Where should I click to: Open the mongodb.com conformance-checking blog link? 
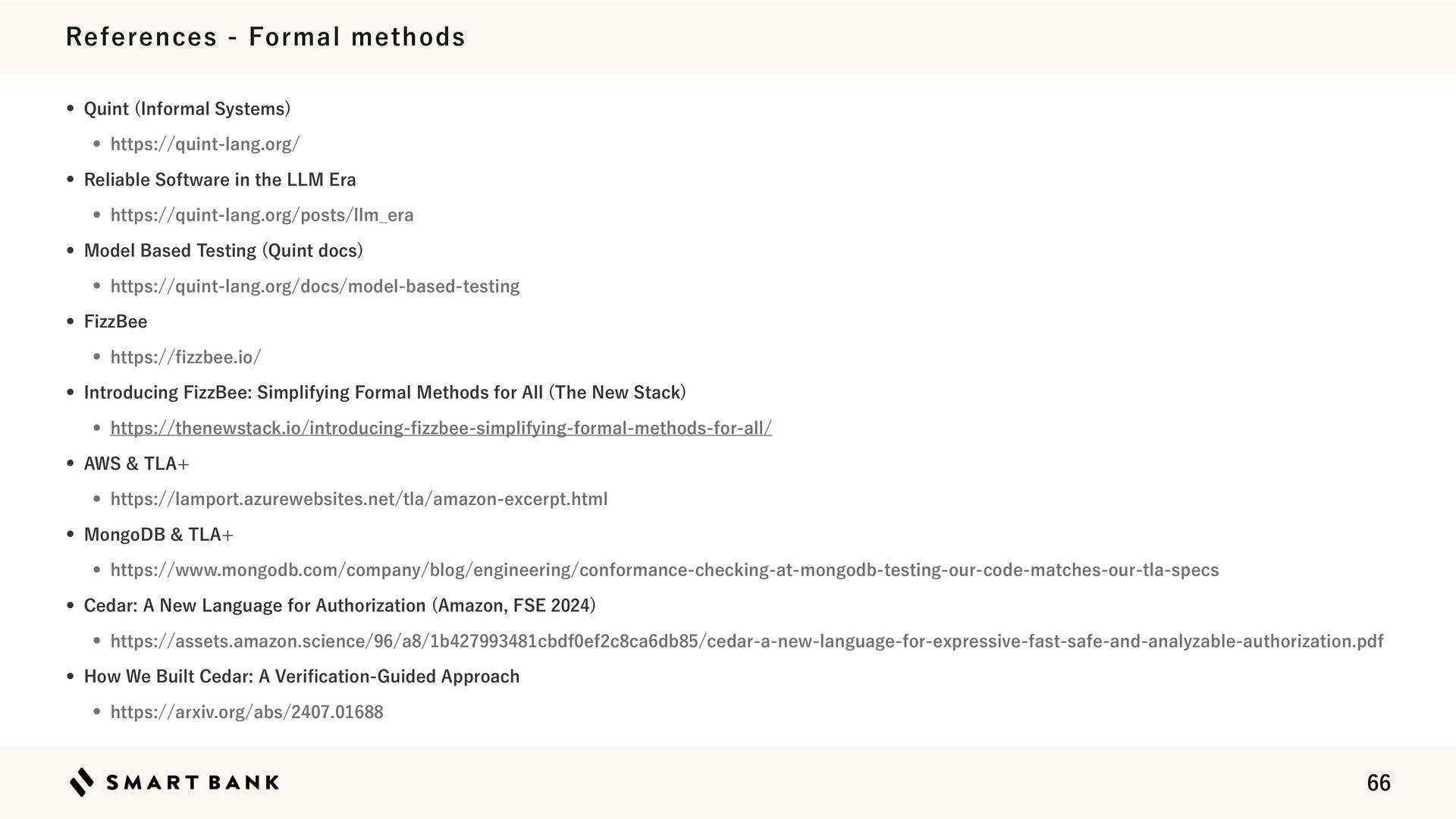tap(664, 570)
